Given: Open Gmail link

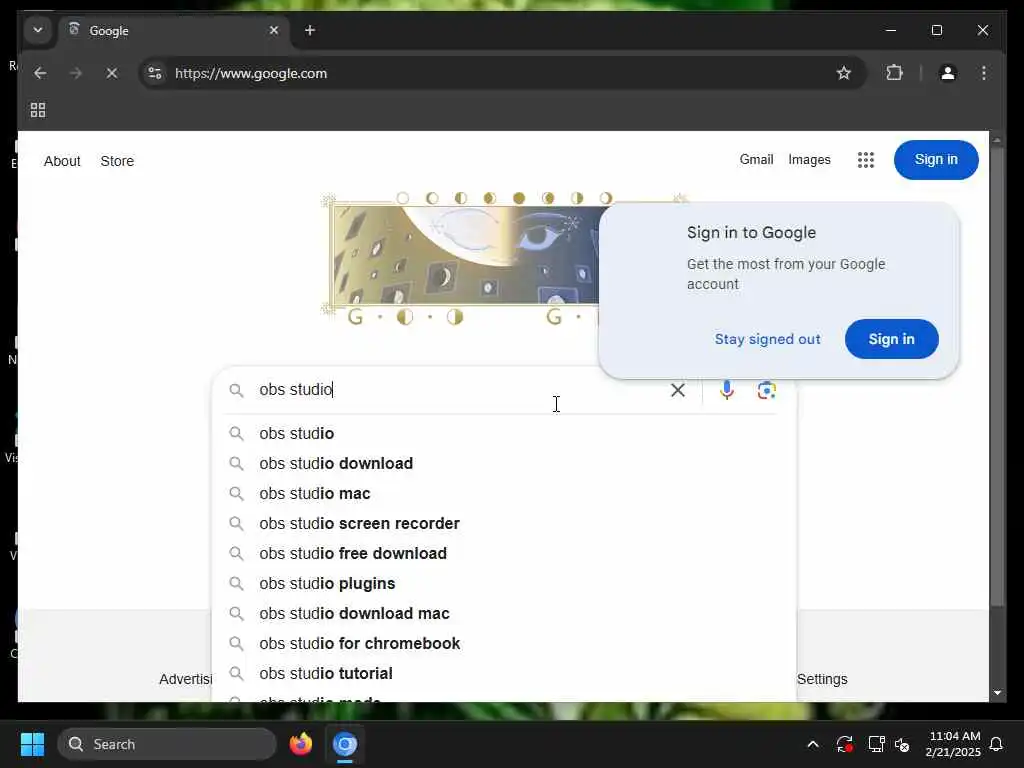Looking at the screenshot, I should tap(756, 160).
